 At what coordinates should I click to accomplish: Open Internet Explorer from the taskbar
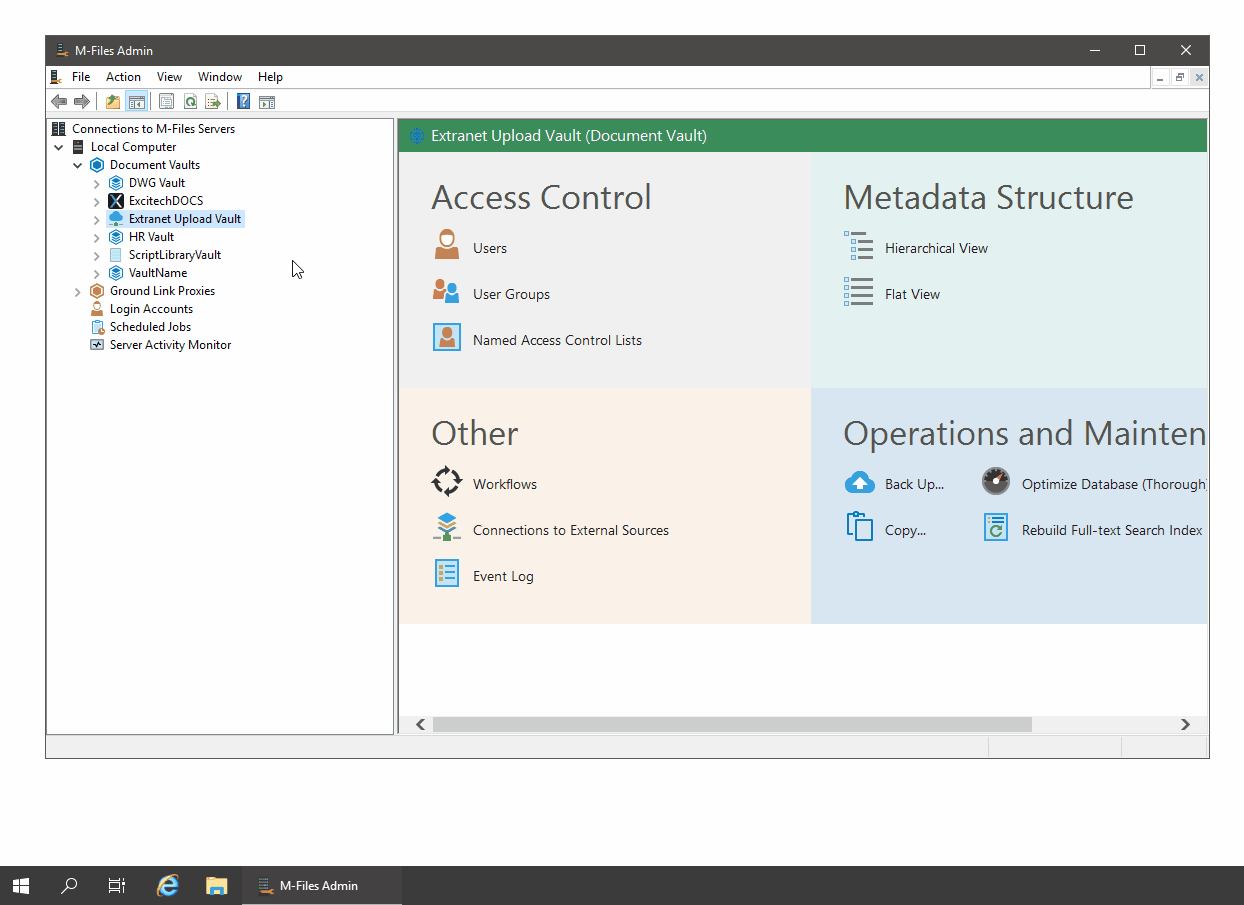point(168,885)
